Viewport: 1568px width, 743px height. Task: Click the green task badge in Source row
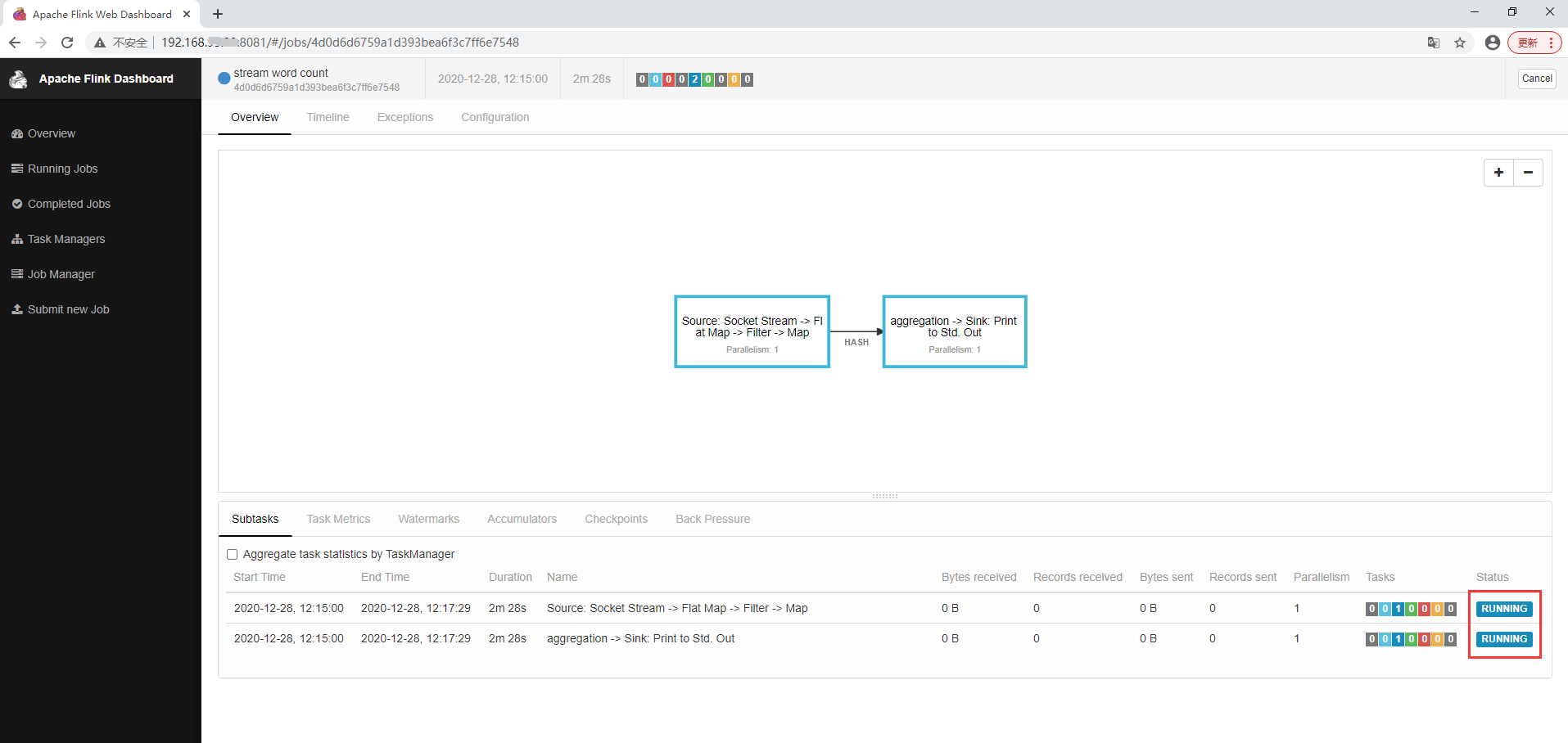pyautogui.click(x=1411, y=609)
